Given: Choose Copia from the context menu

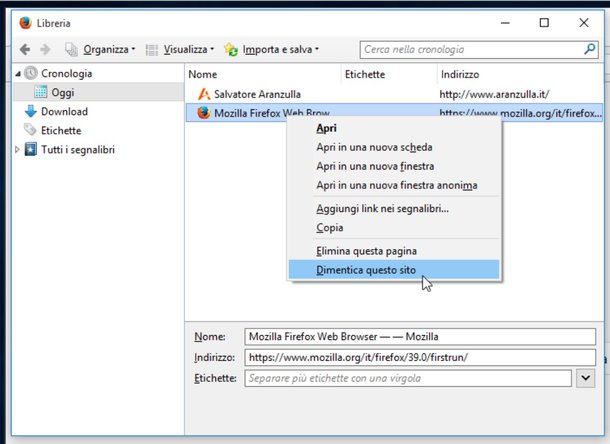Looking at the screenshot, I should (394, 228).
